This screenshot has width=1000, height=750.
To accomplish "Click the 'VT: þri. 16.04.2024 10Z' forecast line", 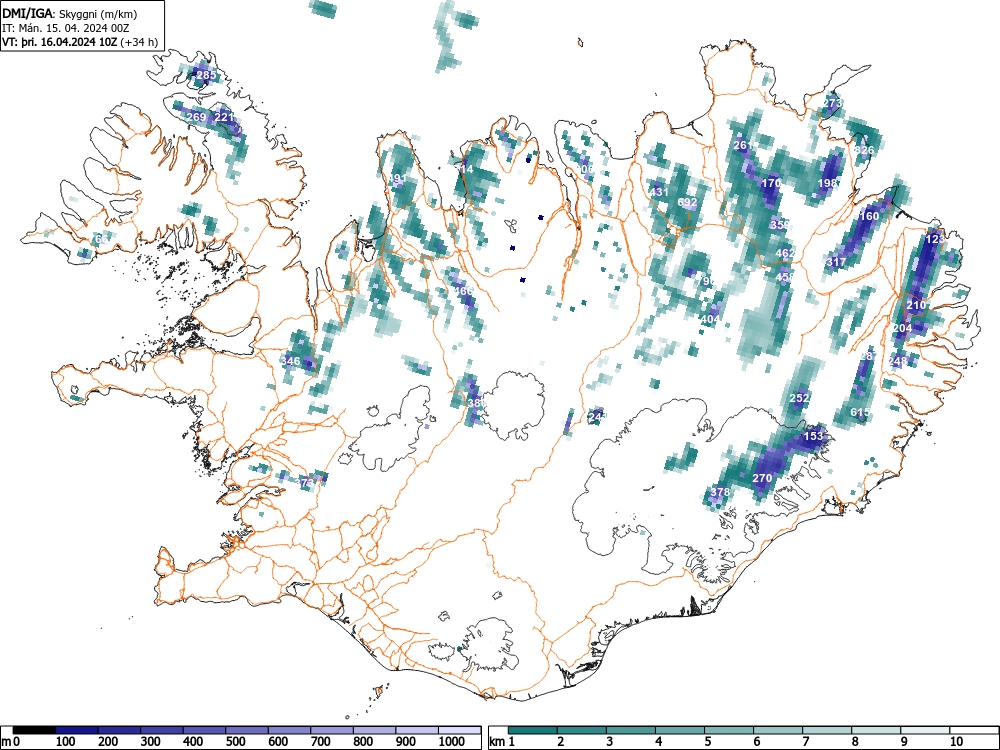I will pyautogui.click(x=59, y=42).
